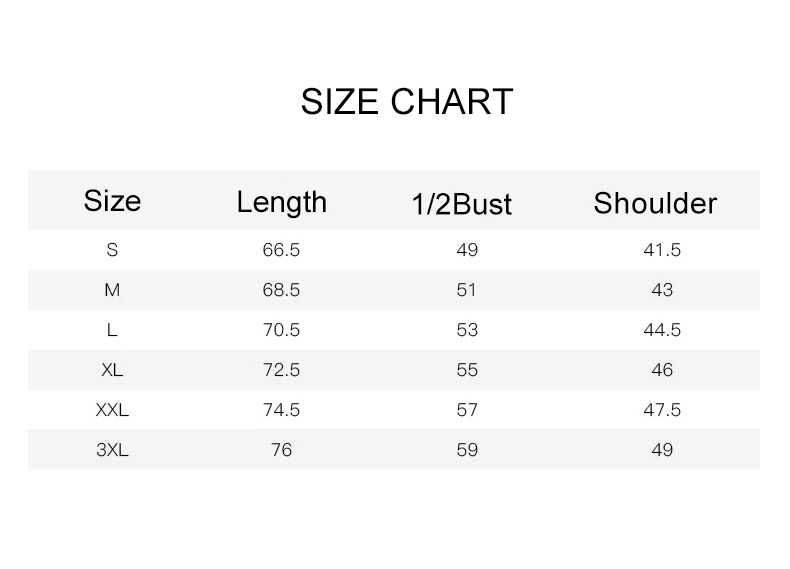Viewport: 790px width, 569px height.
Task: Select the XL size row label
Action: coord(112,370)
